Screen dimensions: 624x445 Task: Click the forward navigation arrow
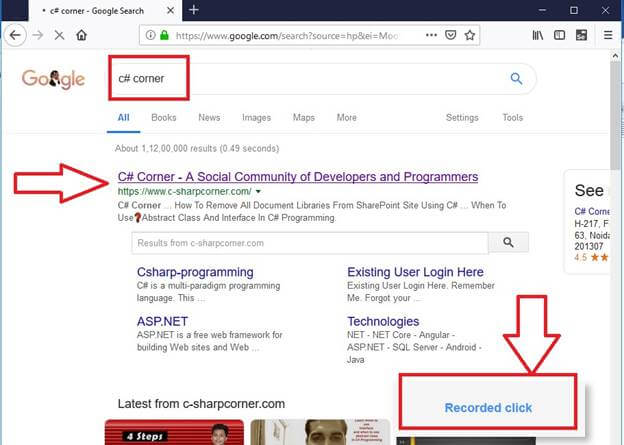click(38, 35)
